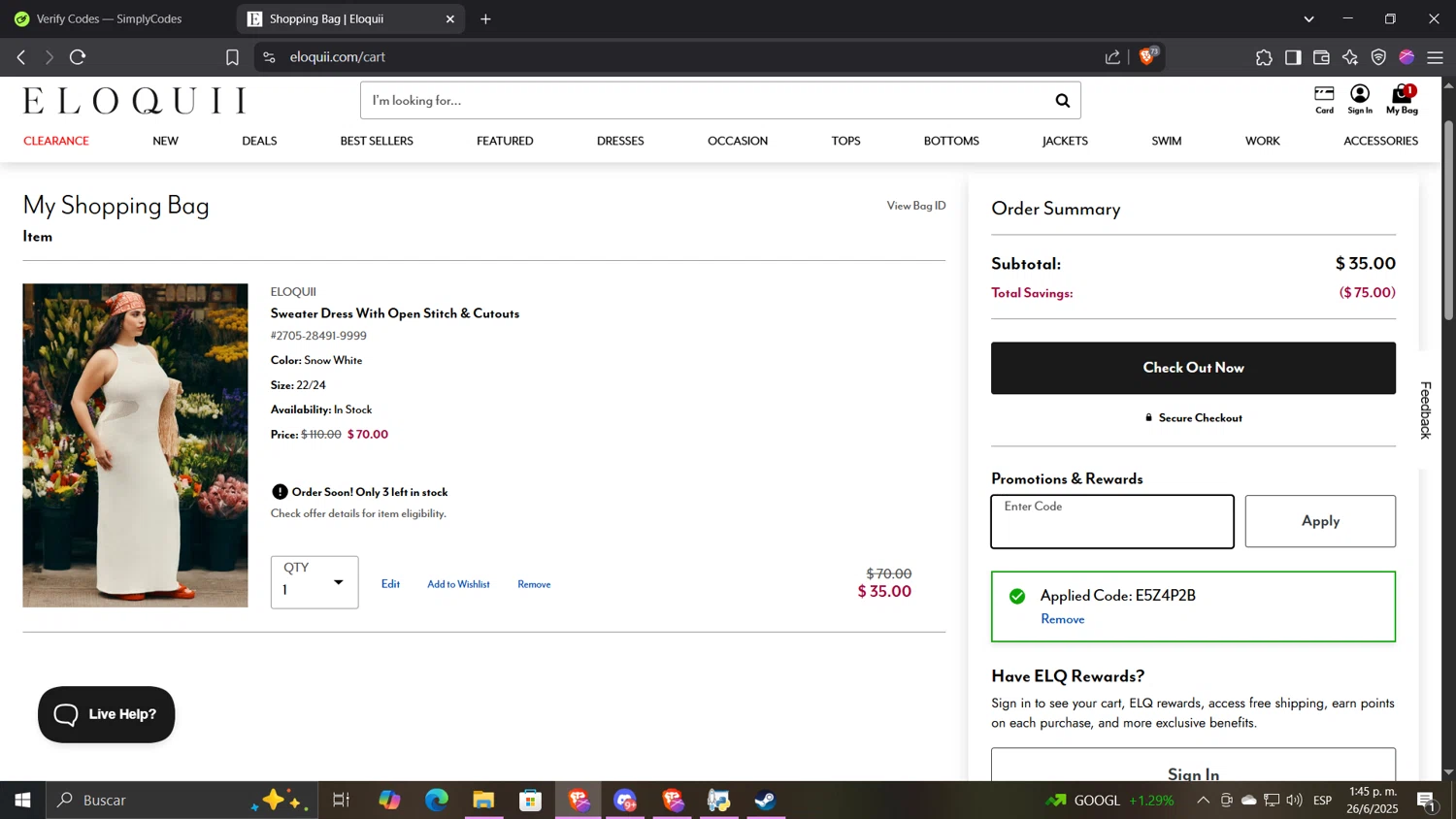Open the Eloquii logo home link
The width and height of the screenshot is (1456, 819).
tap(135, 101)
